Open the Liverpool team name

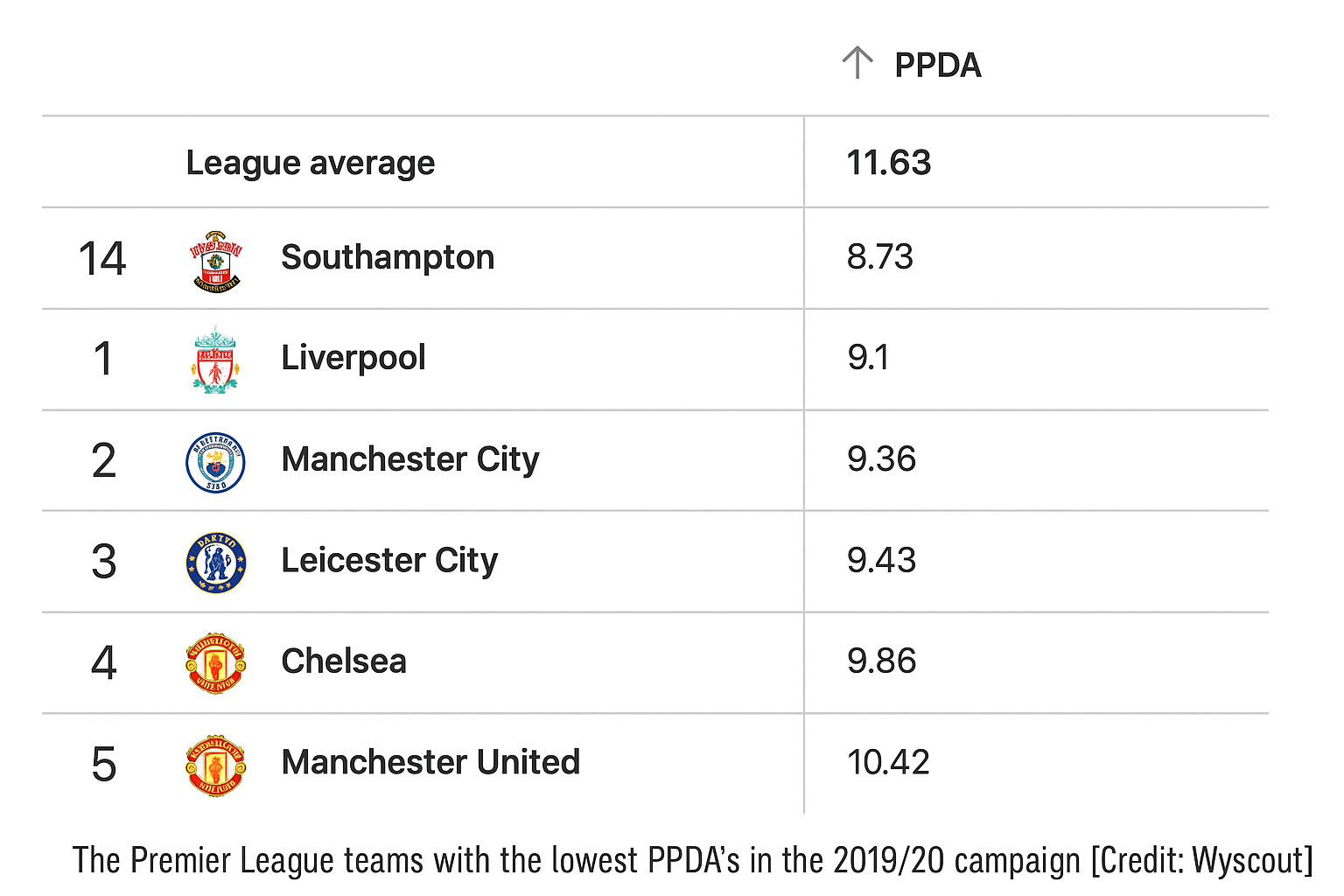(x=353, y=358)
